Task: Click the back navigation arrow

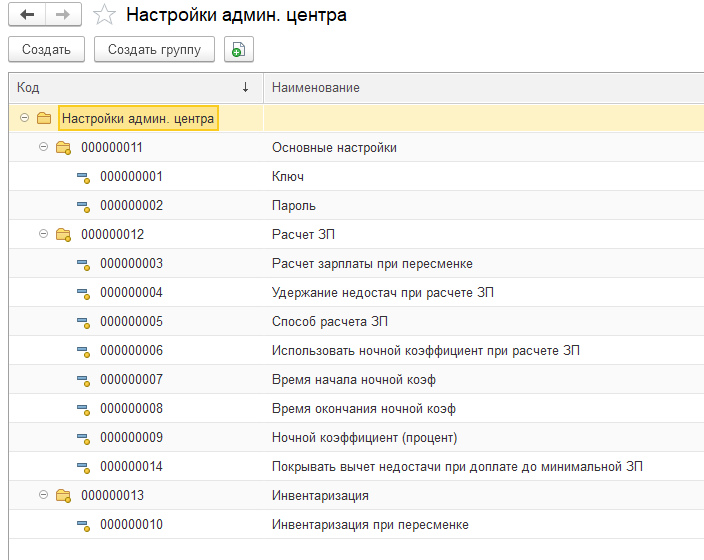Action: pyautogui.click(x=27, y=15)
